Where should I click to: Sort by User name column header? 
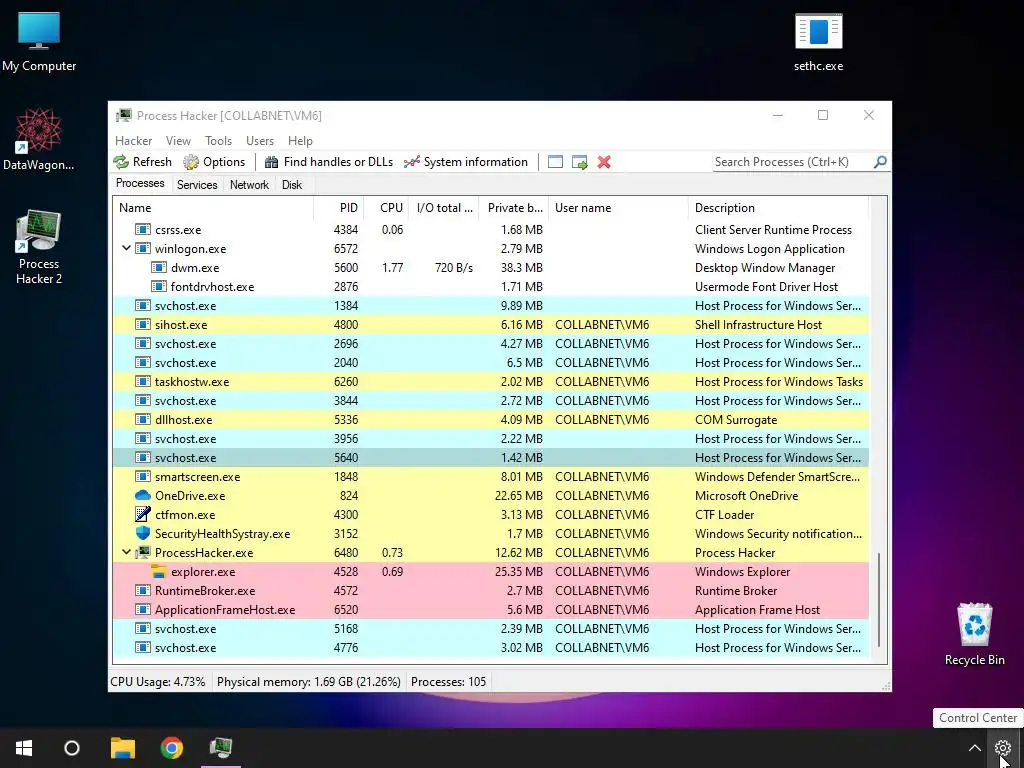pos(618,208)
